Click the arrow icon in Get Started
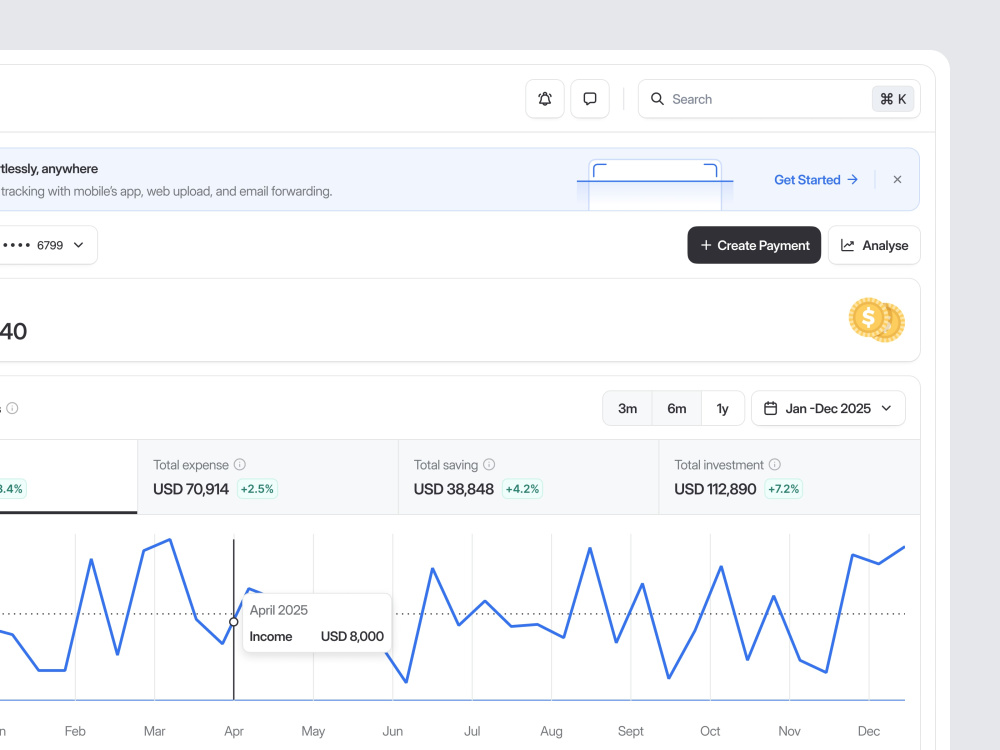This screenshot has height=750, width=1000. [x=852, y=180]
